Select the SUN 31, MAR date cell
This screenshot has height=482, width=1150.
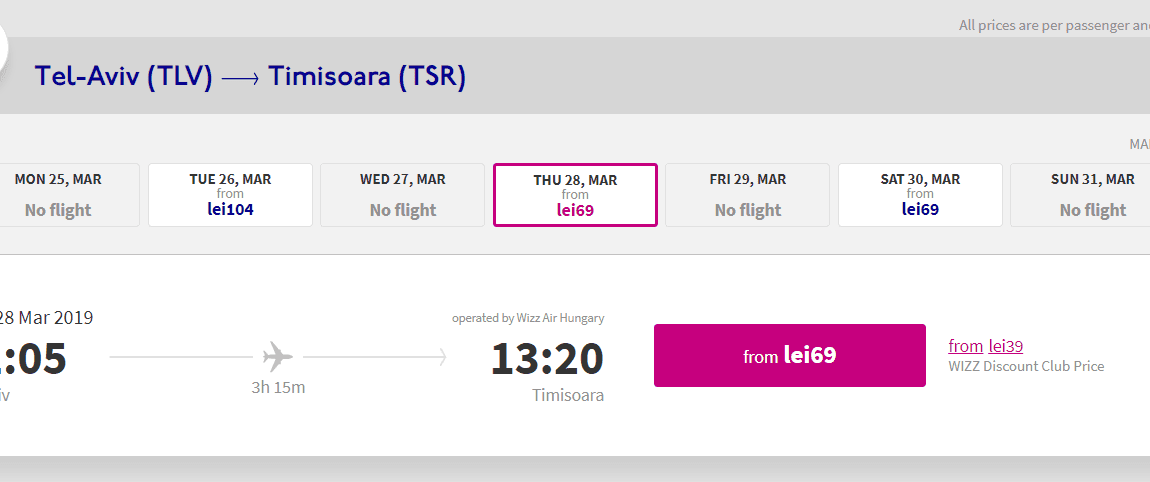pyautogui.click(x=1080, y=195)
